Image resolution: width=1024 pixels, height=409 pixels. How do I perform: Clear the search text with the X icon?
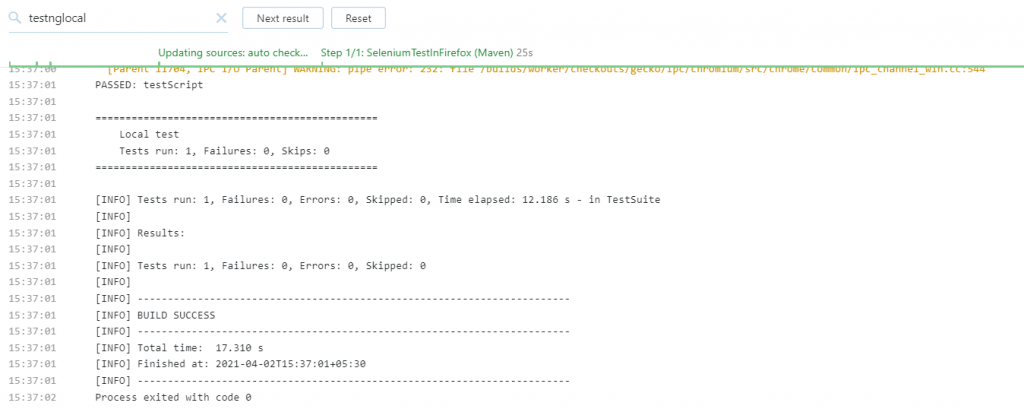[221, 18]
